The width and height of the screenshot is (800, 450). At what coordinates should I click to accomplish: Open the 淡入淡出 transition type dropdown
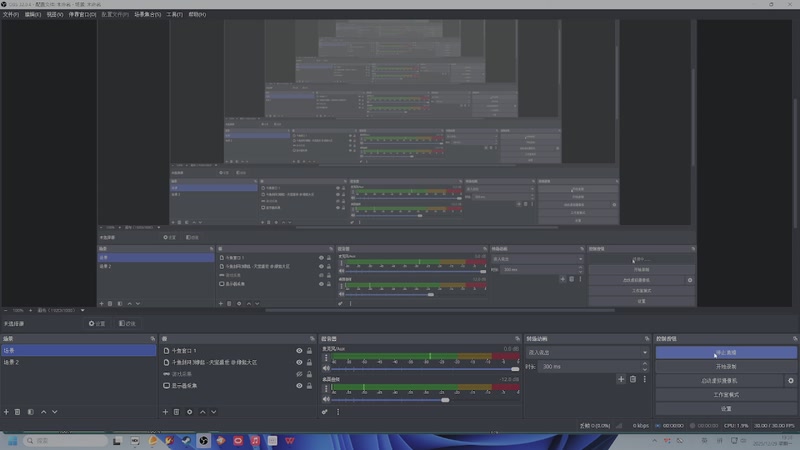(587, 353)
